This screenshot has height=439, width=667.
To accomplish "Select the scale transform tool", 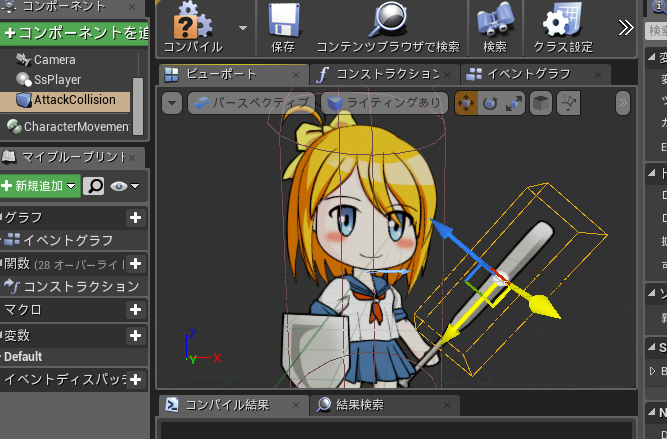I will click(513, 103).
